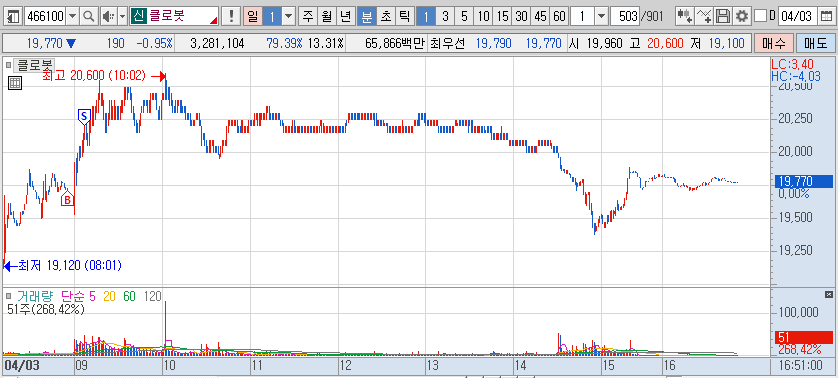Click the 60 moving average legend
The width and height of the screenshot is (838, 378).
(x=129, y=296)
